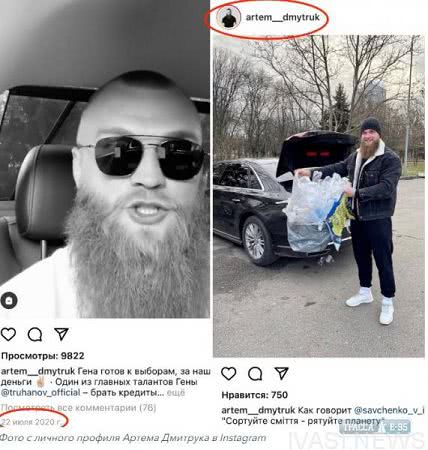
Task: Open @savchenko_v_i mention in right caption
Action: click(389, 410)
